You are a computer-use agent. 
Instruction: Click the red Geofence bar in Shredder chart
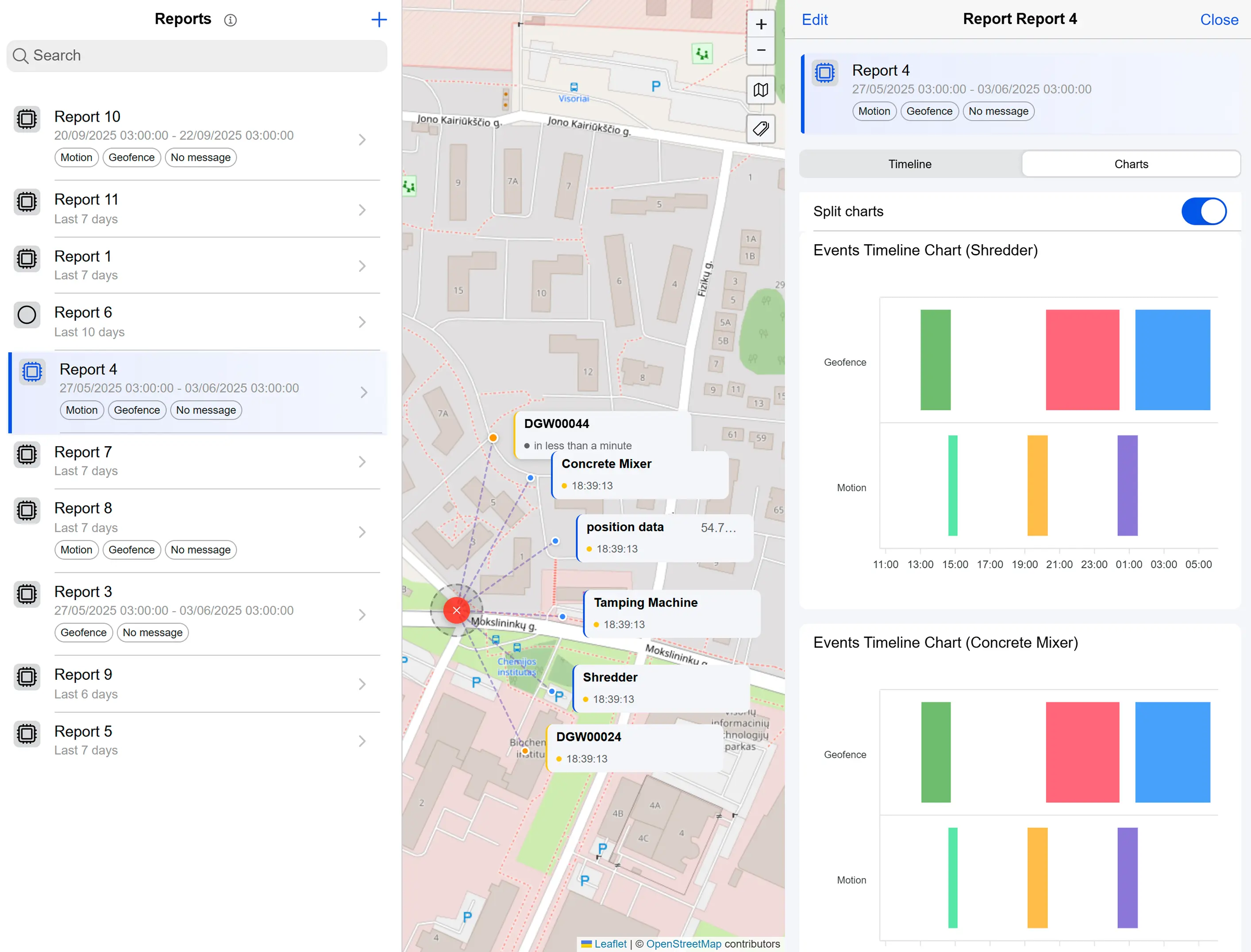(1082, 360)
